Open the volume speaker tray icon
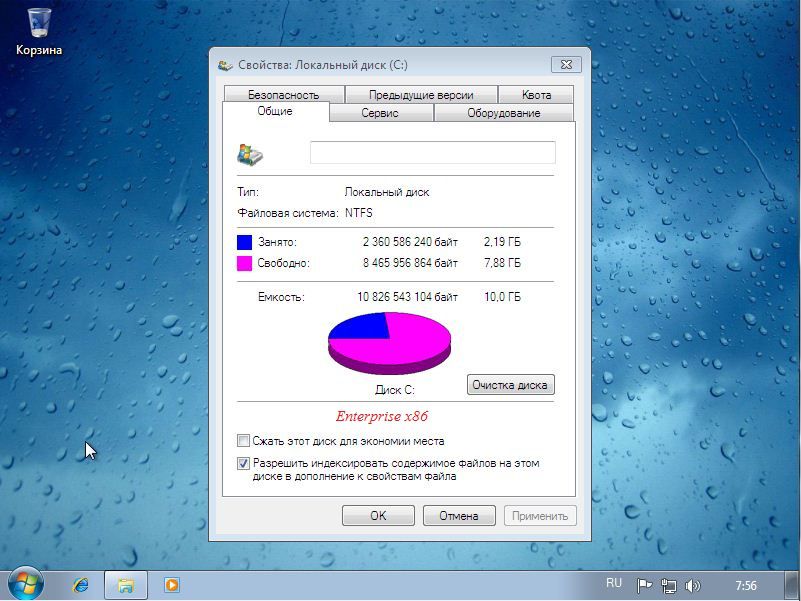801x601 pixels. tap(693, 586)
